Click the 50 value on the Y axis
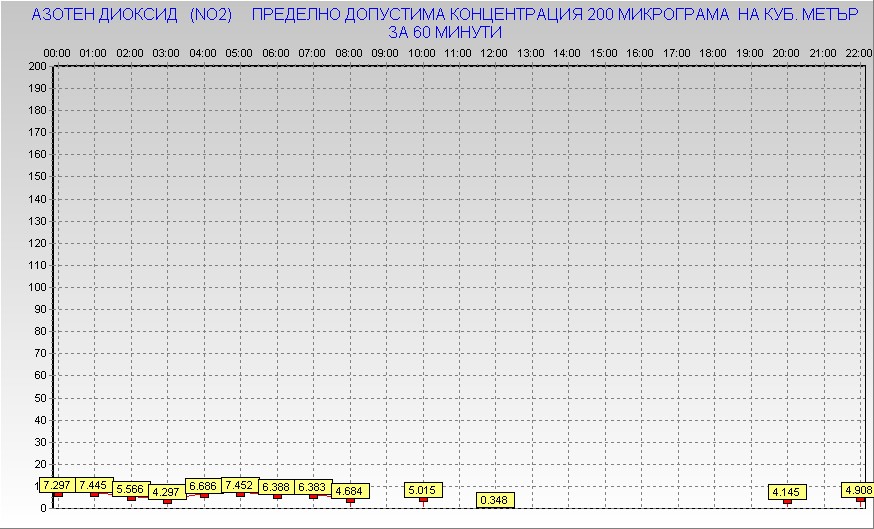 pyautogui.click(x=40, y=398)
